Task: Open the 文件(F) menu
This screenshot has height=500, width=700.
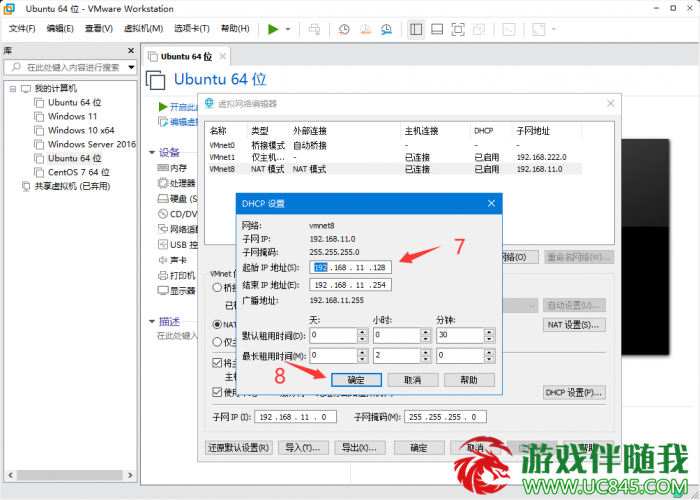Action: [22, 29]
